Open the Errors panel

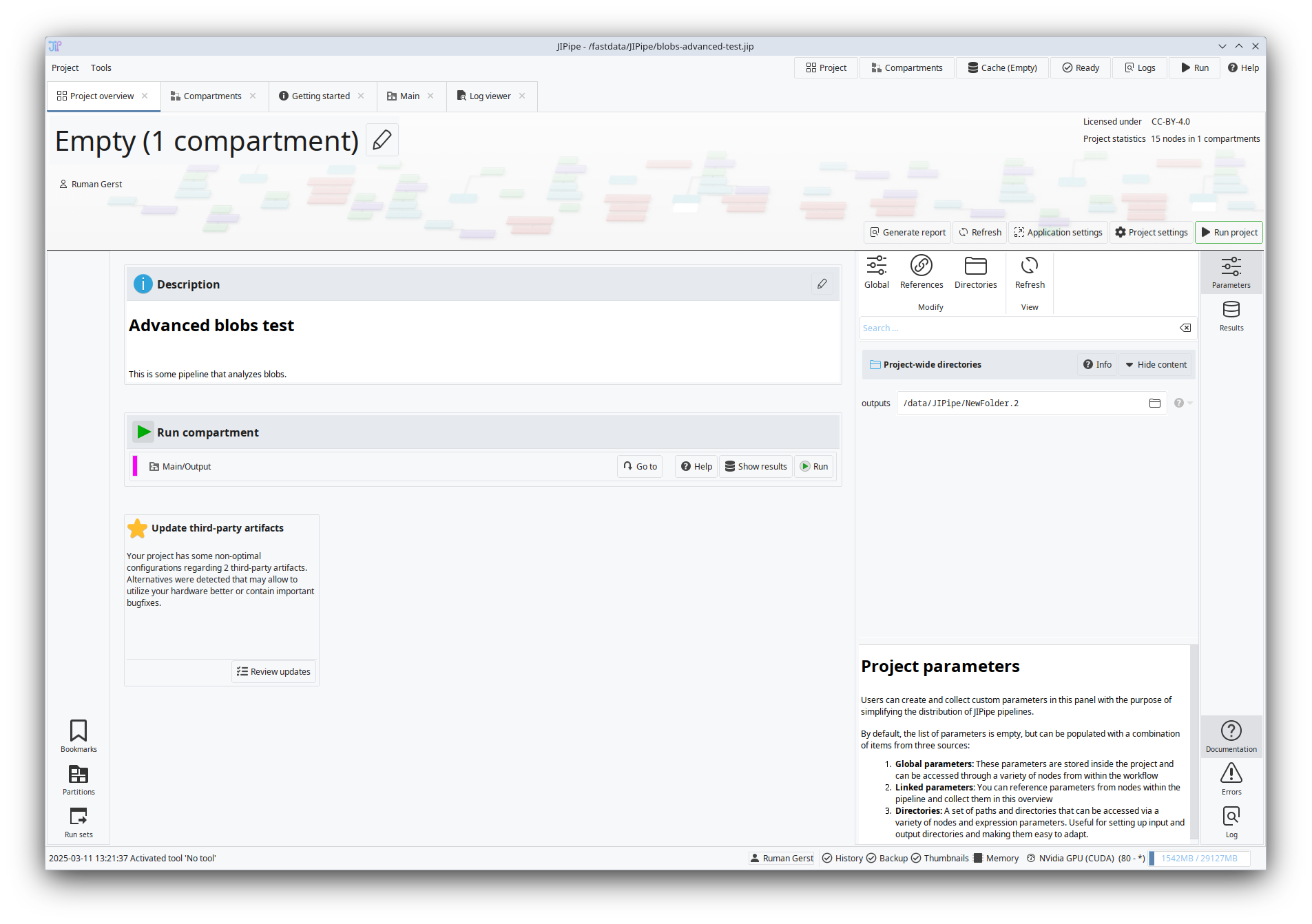(x=1231, y=779)
